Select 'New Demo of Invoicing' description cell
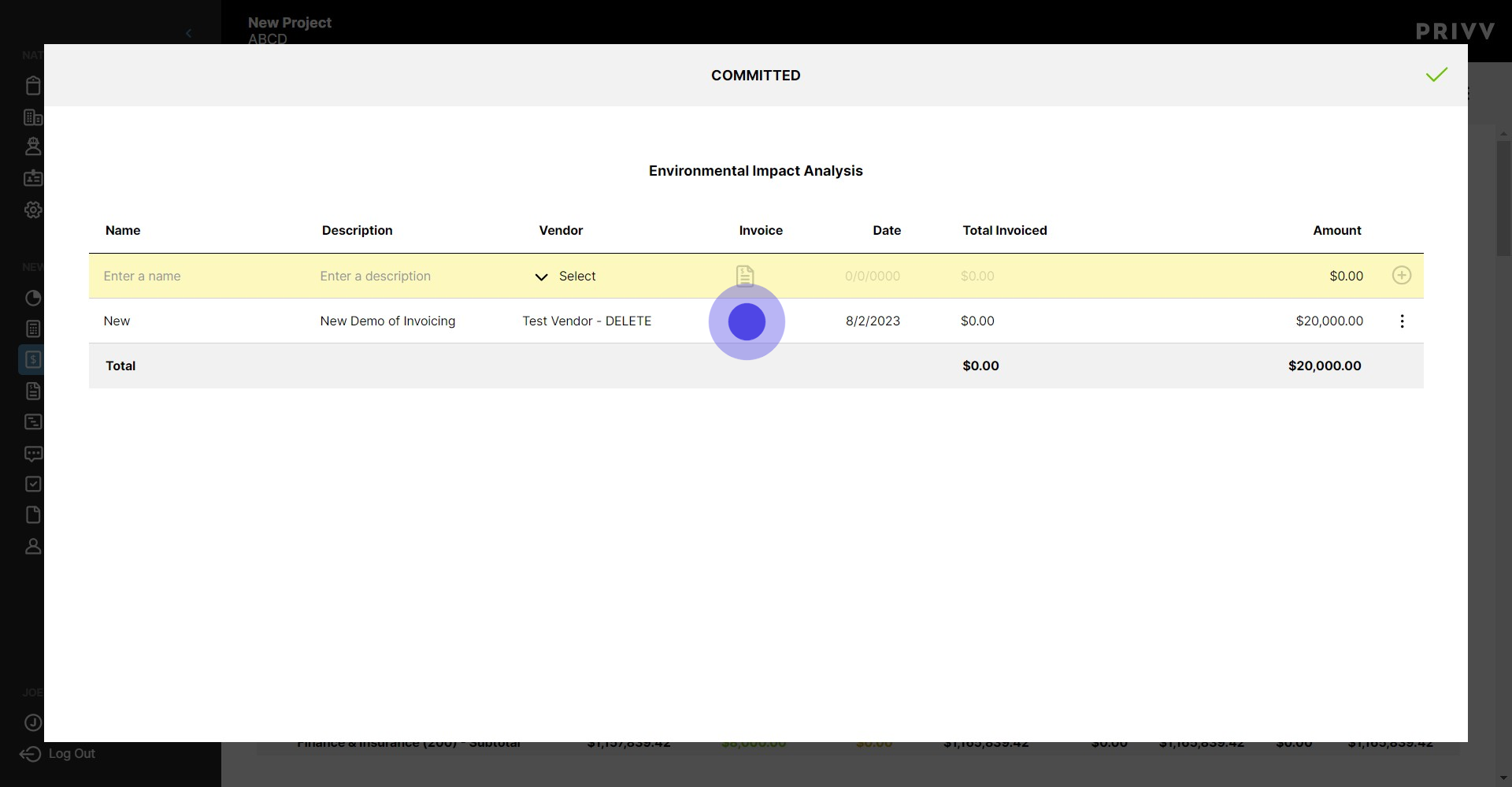Image resolution: width=1512 pixels, height=787 pixels. pyautogui.click(x=387, y=321)
